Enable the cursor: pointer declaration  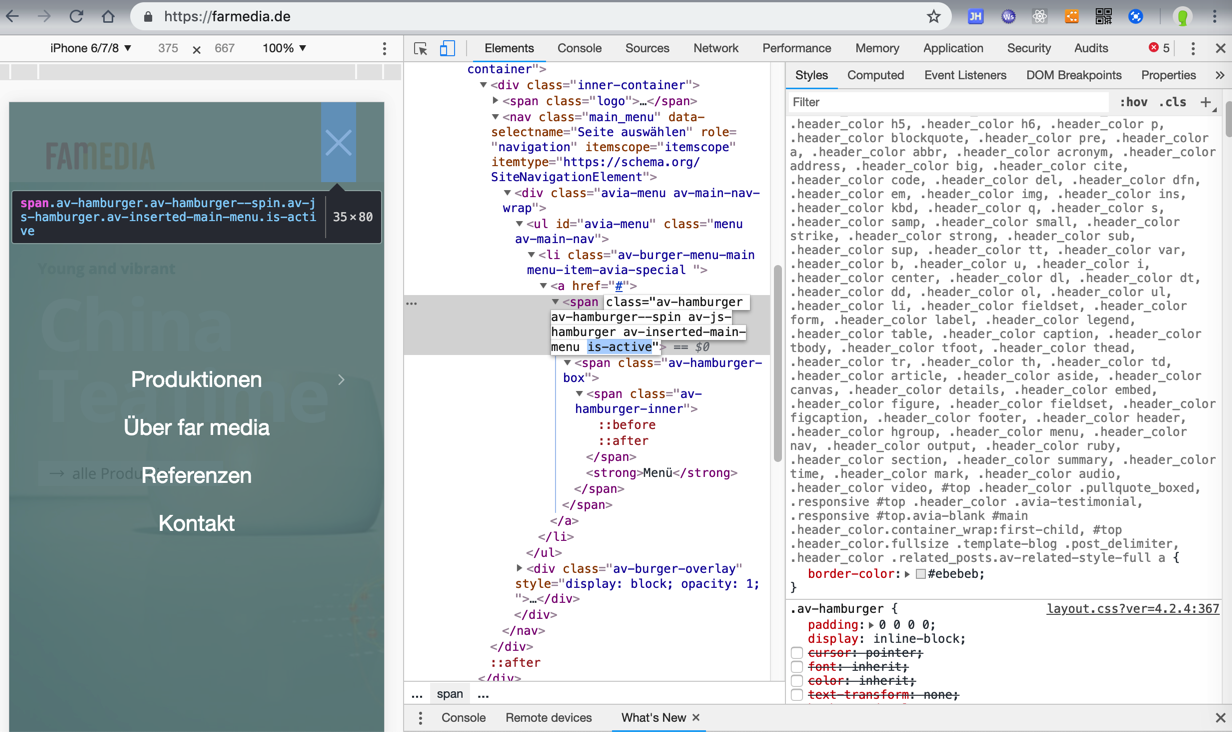point(797,653)
